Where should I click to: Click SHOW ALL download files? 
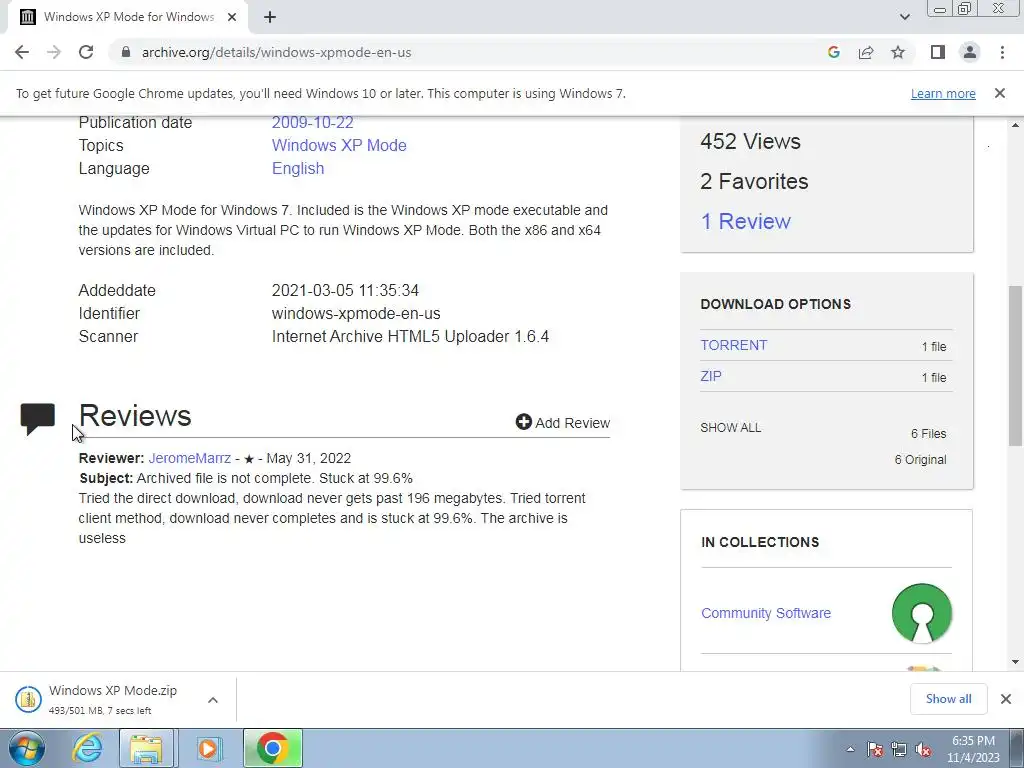coord(730,428)
